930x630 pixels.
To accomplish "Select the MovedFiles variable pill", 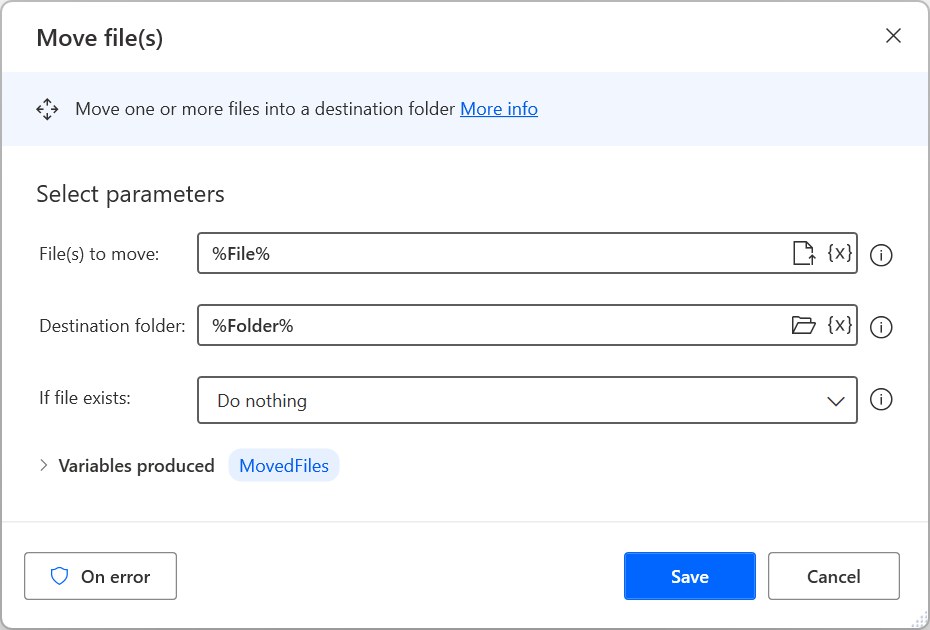I will click(x=284, y=465).
